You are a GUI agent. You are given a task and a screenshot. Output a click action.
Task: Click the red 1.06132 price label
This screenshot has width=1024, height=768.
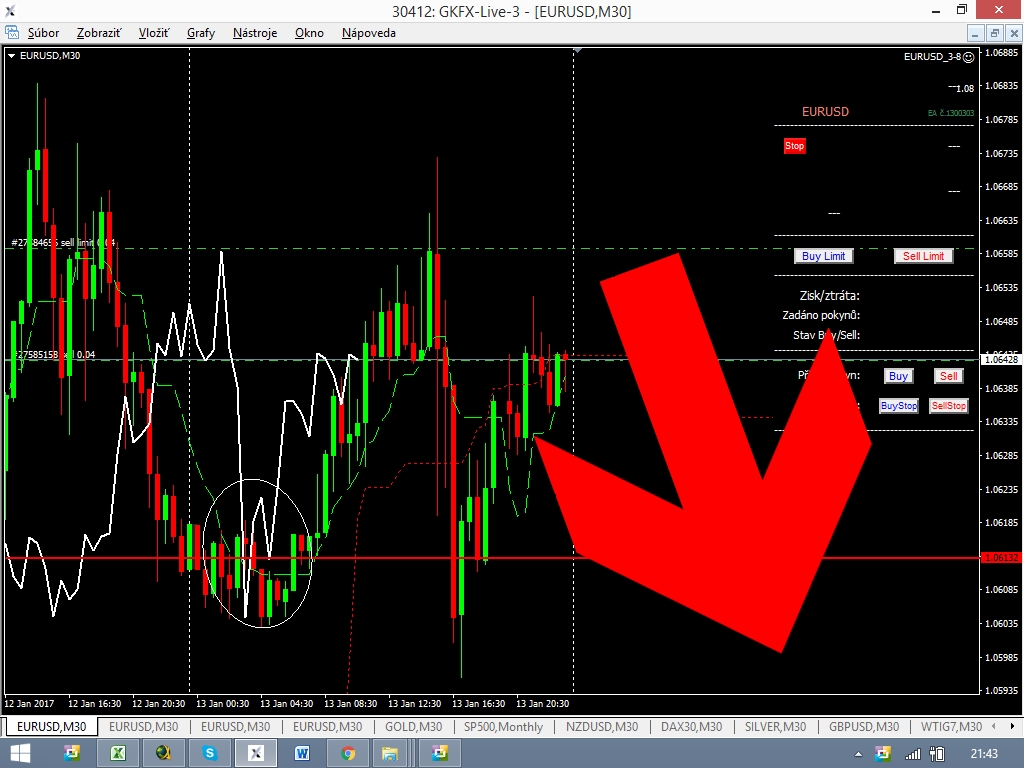[1000, 558]
